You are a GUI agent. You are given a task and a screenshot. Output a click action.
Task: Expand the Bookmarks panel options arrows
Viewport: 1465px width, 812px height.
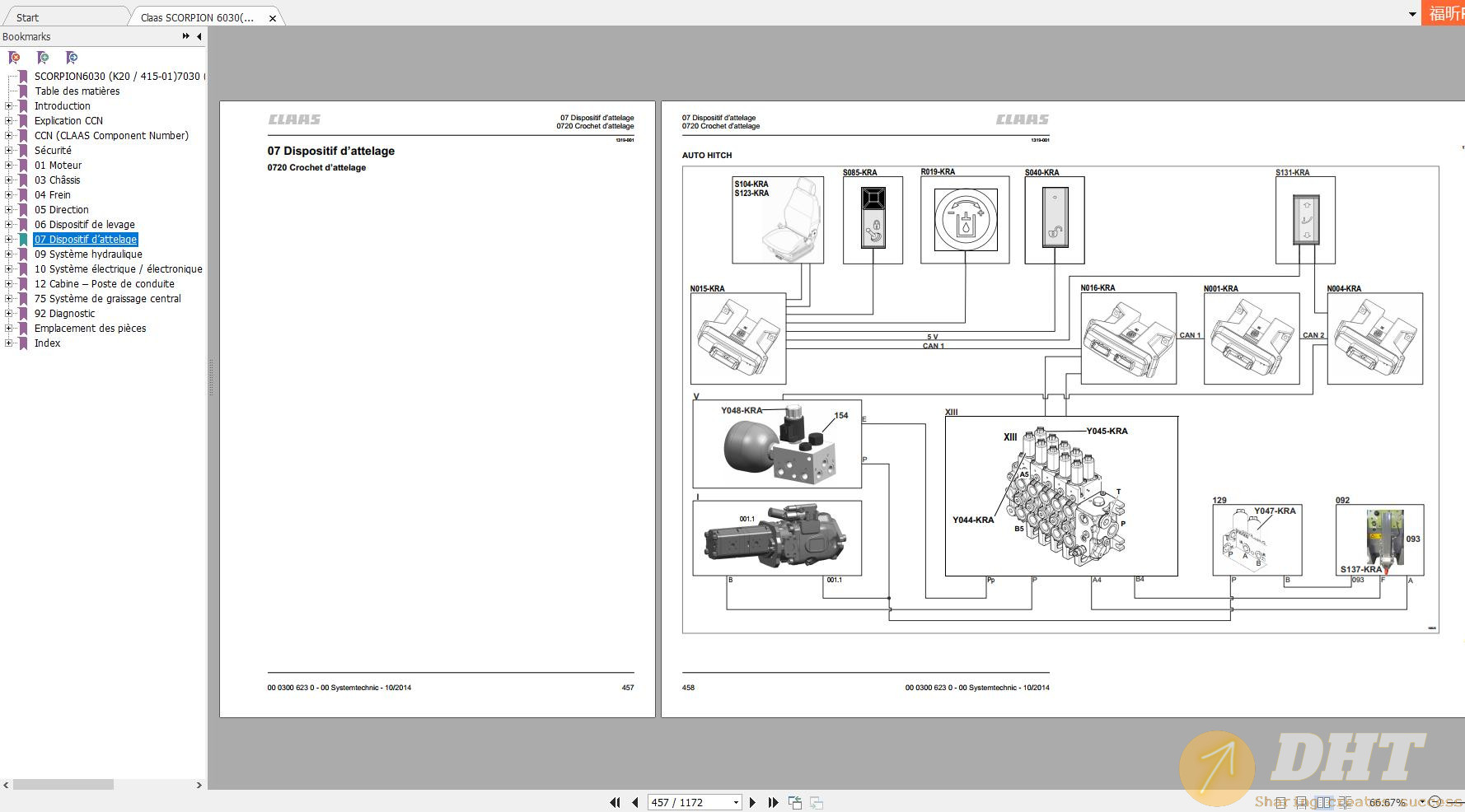pos(186,36)
